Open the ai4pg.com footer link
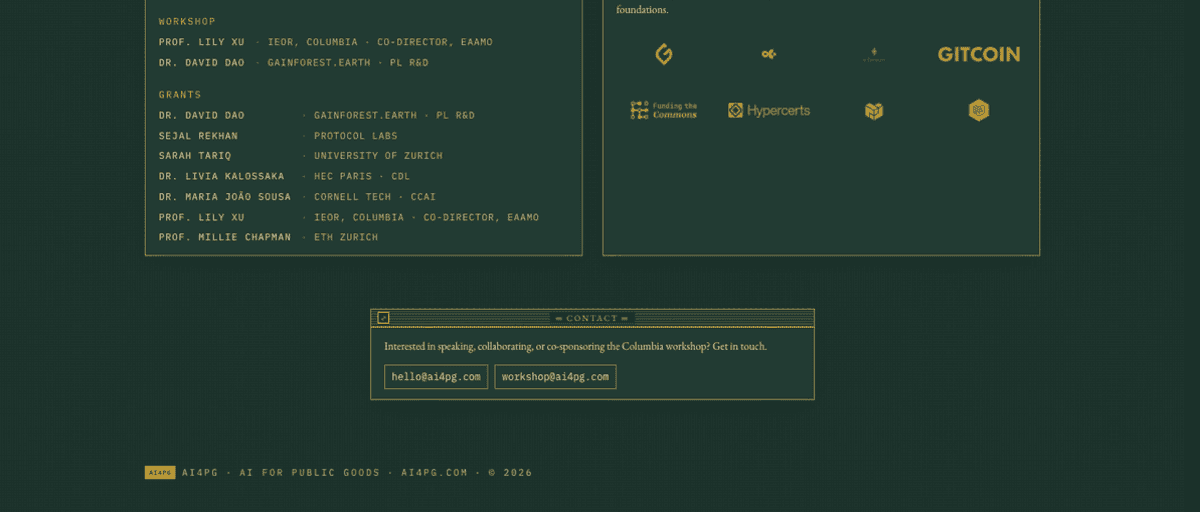 click(x=434, y=473)
